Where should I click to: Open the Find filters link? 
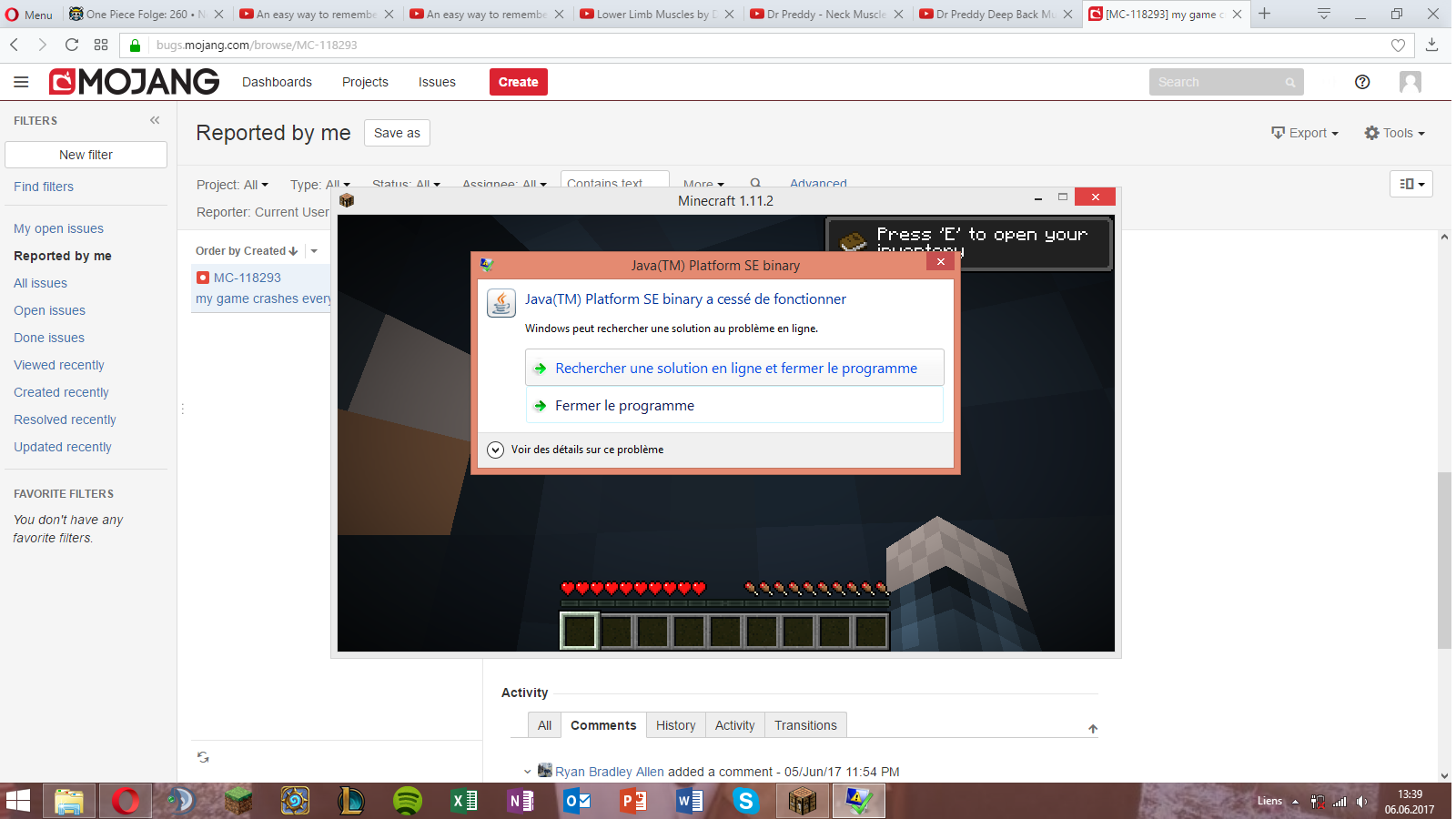44,187
